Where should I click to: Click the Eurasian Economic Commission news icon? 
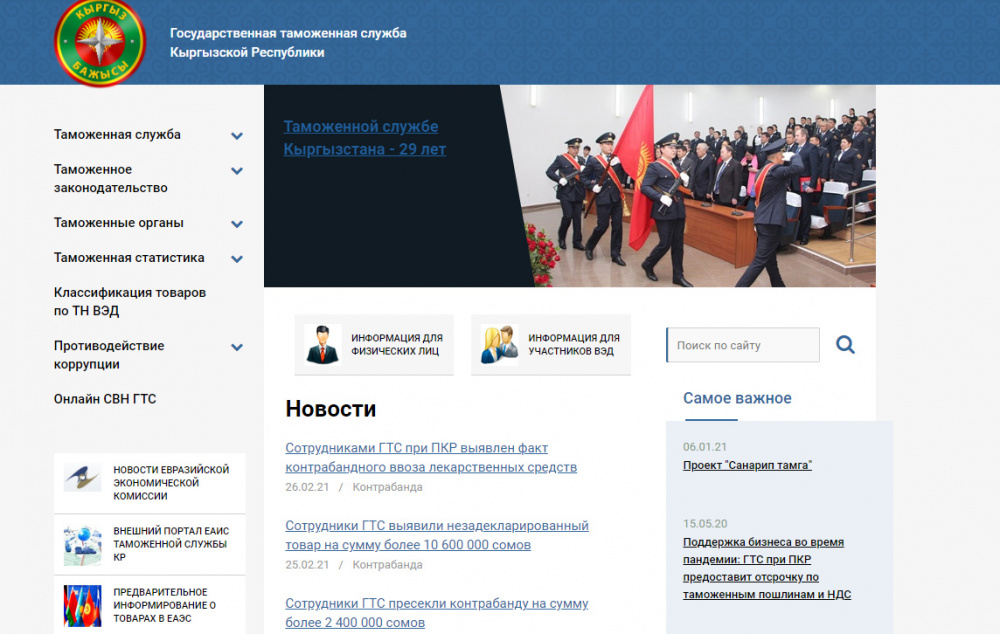tap(82, 478)
